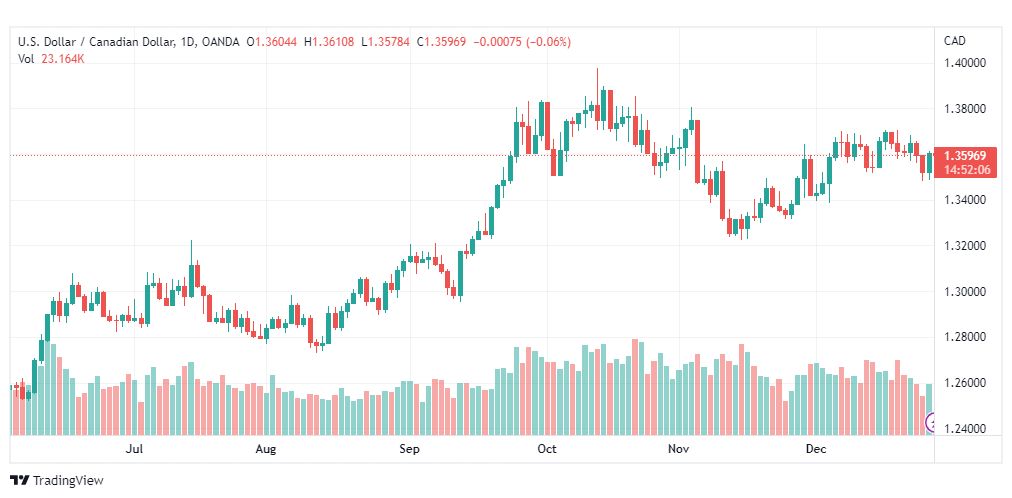
Task: Click the 1D interval text in chart title
Action: (x=187, y=42)
